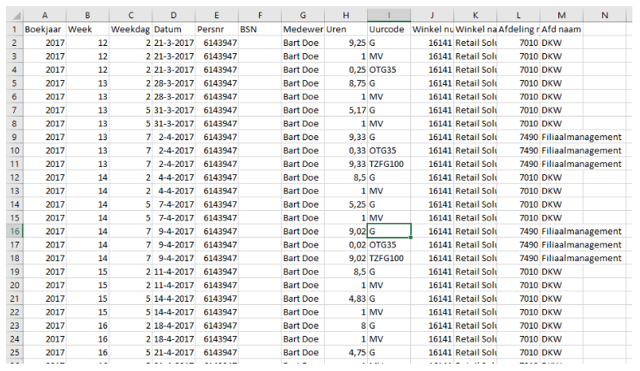Click date 21-4-2017 in row 25
The width and height of the screenshot is (640, 371).
point(173,352)
